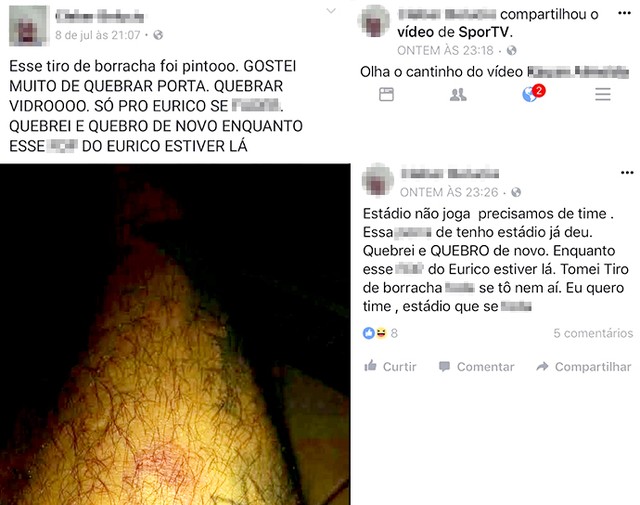Open three-dot menu on 23:26 post

click(627, 173)
